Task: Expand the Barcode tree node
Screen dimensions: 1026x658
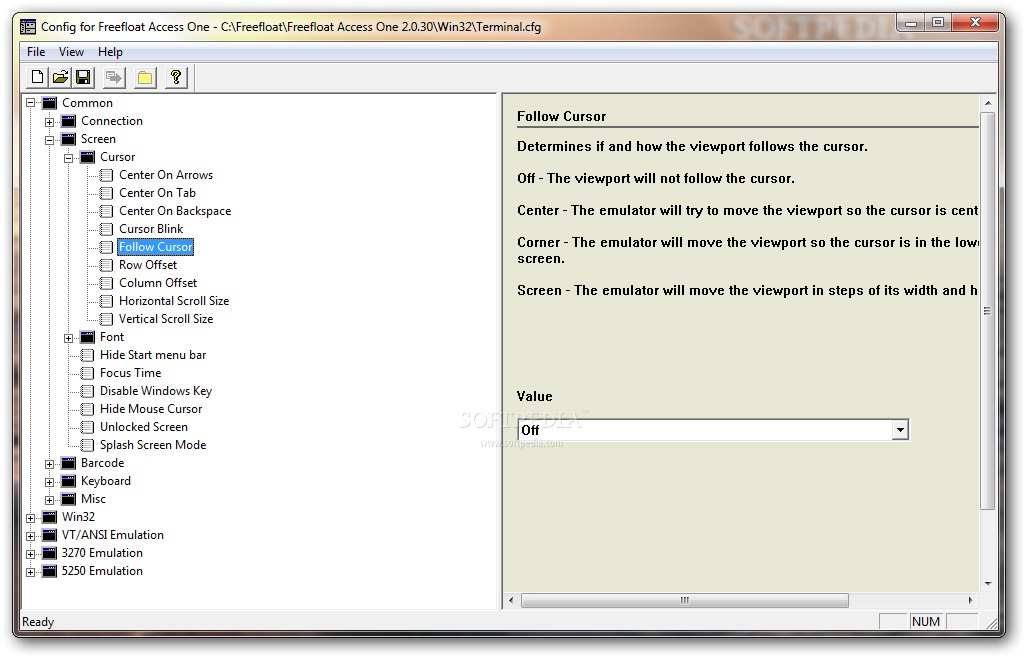Action: [50, 464]
